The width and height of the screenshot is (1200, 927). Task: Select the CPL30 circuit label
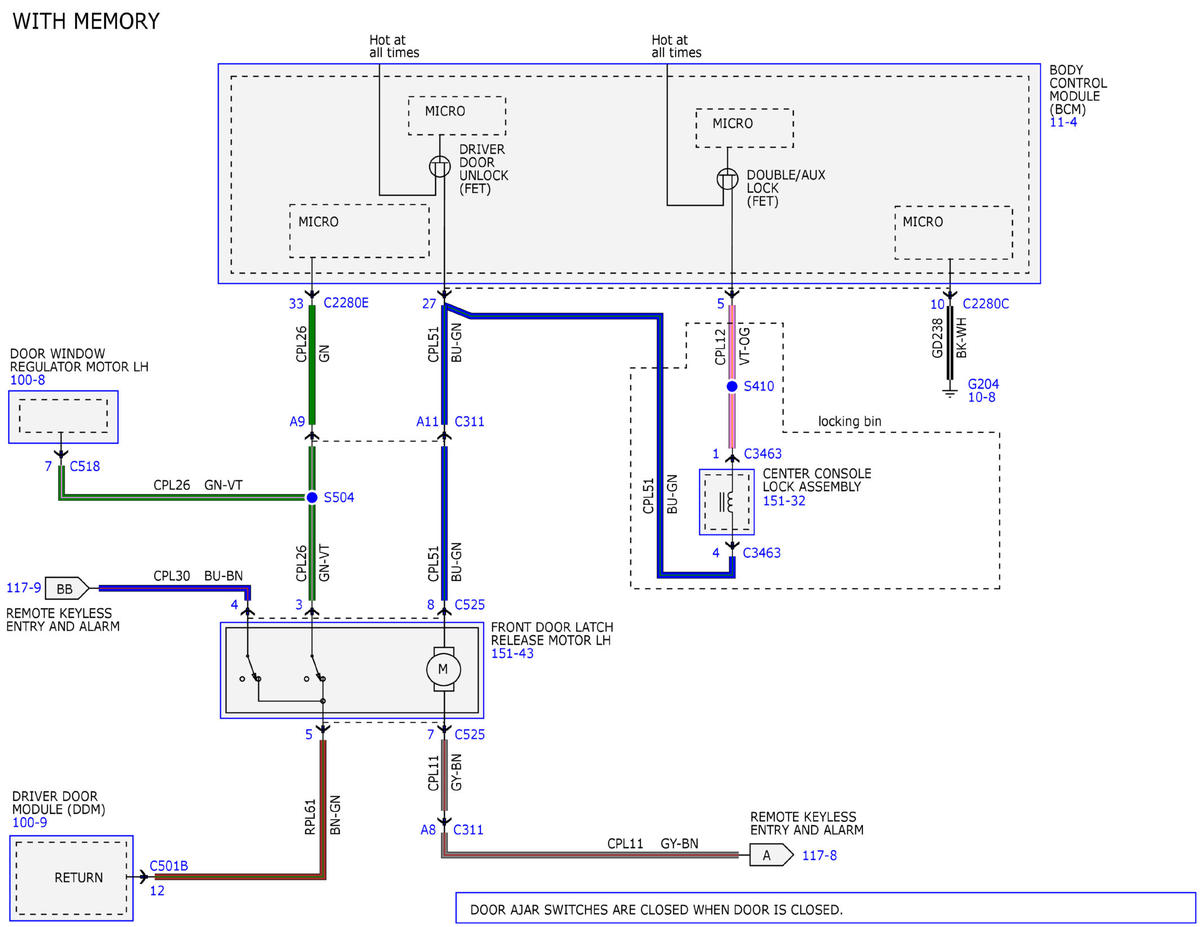point(172,576)
